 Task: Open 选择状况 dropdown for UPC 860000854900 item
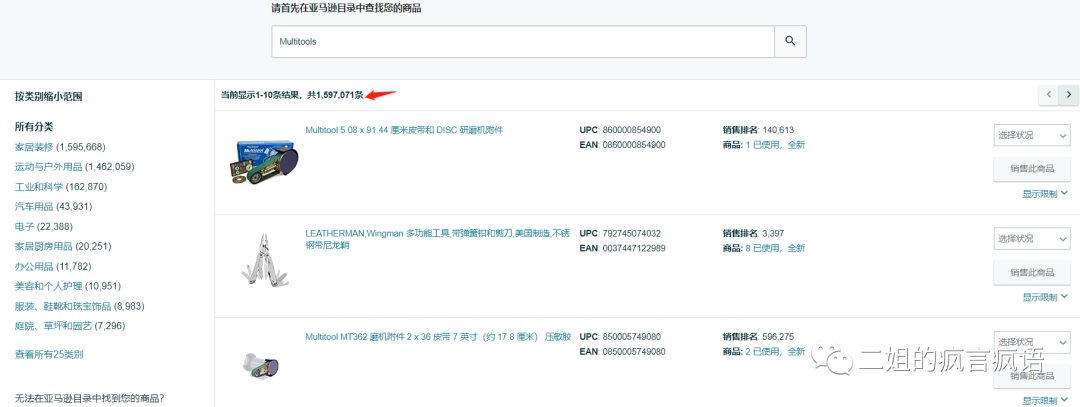(x=1032, y=135)
